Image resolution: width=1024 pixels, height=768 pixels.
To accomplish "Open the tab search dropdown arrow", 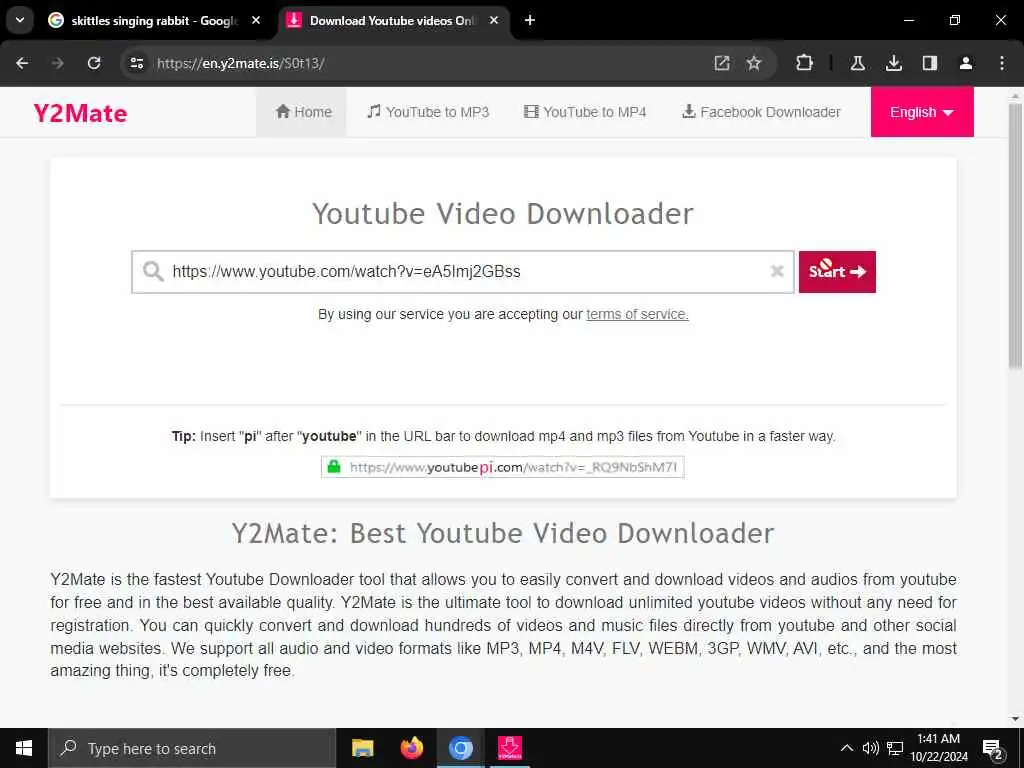I will point(20,20).
